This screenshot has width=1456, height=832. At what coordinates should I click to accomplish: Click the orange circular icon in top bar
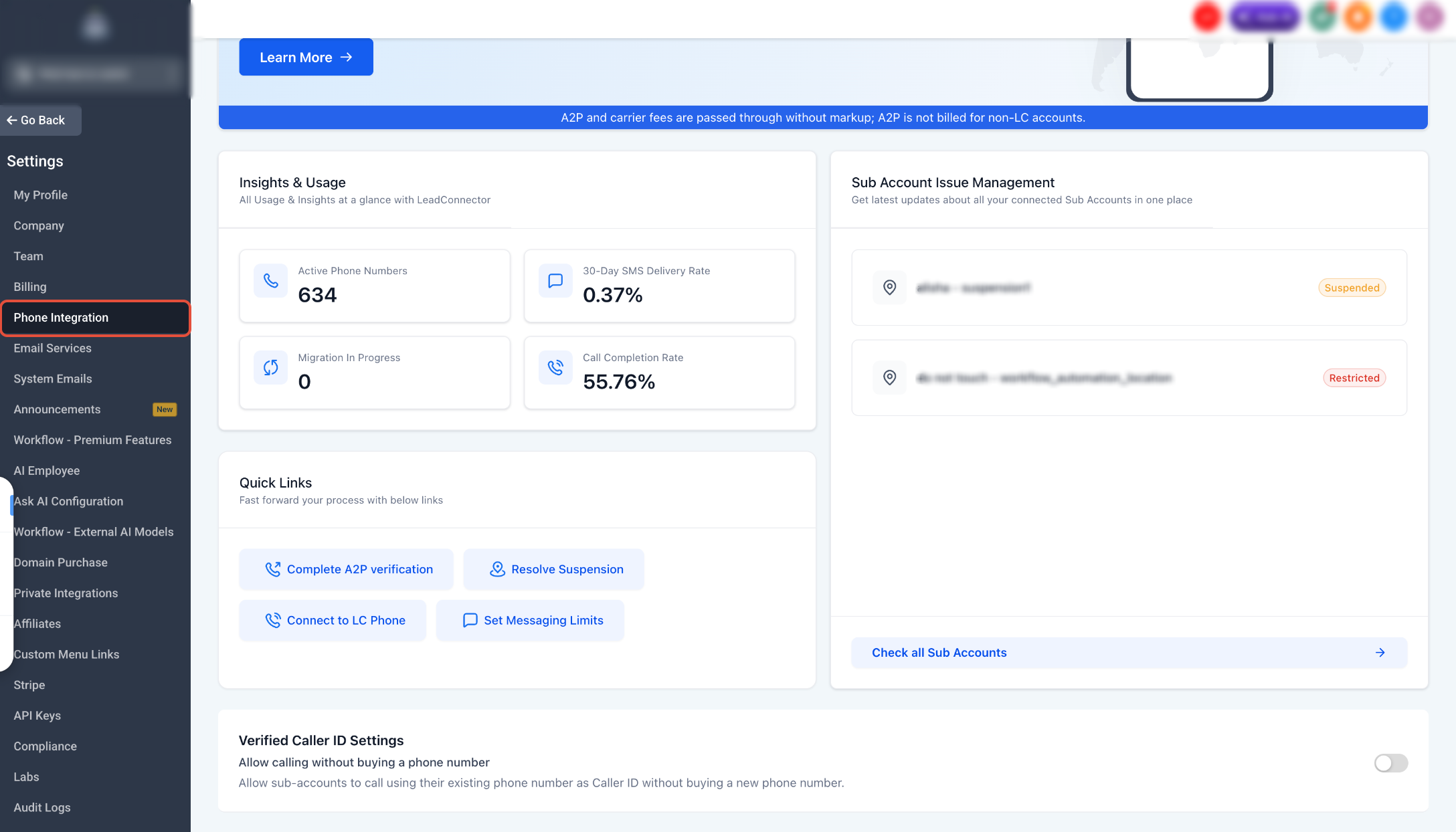1358,17
